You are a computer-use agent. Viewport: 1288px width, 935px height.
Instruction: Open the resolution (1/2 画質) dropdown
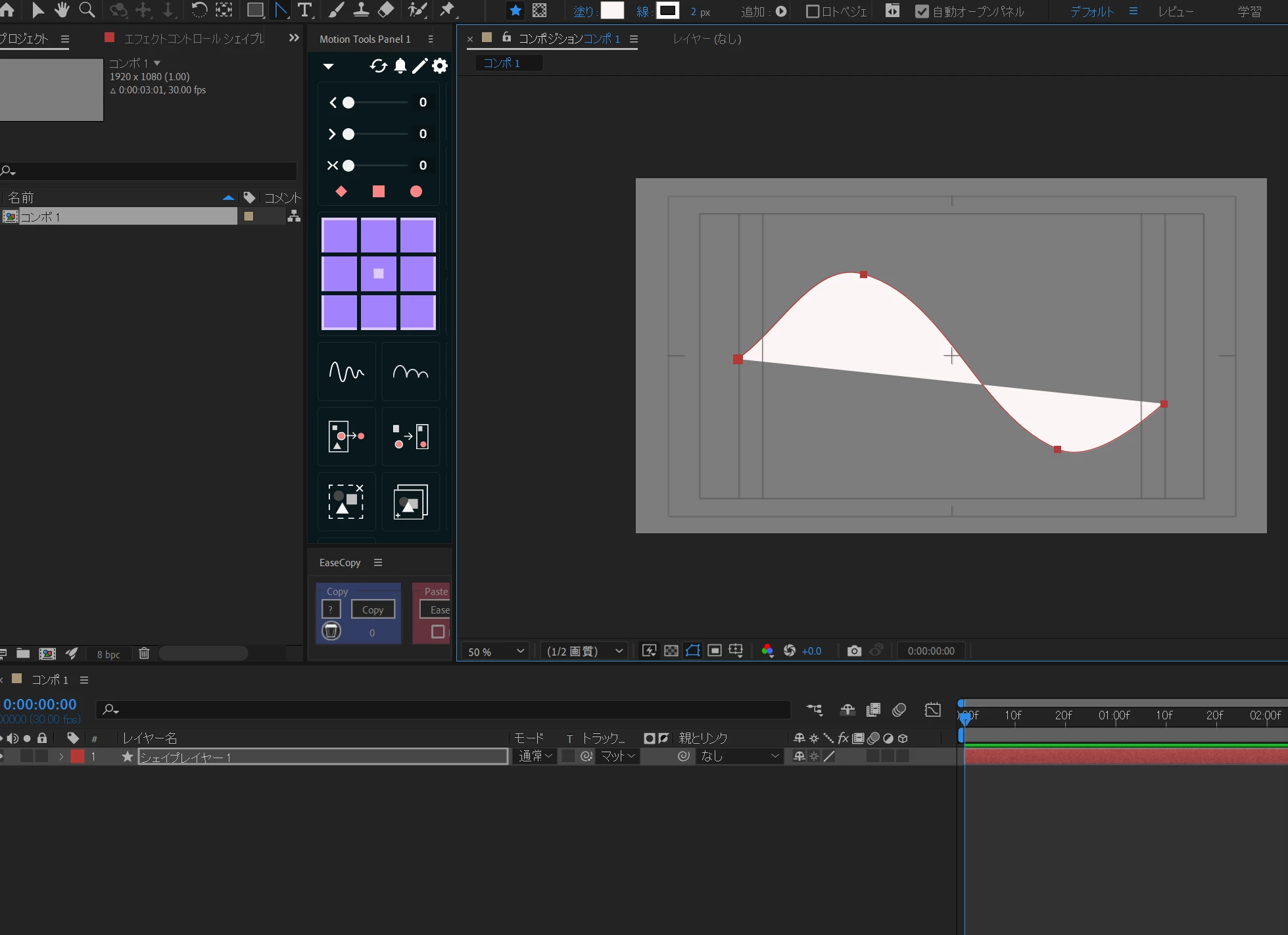click(x=584, y=651)
